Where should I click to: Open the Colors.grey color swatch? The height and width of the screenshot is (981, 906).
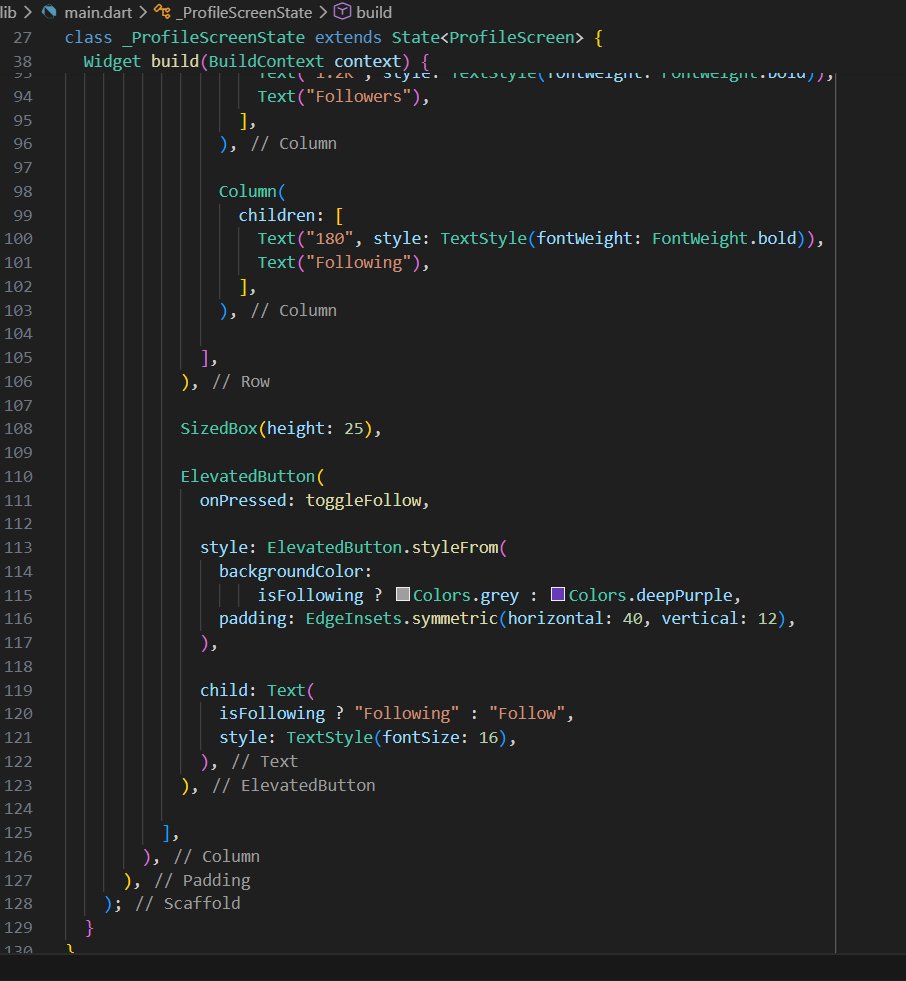coord(403,594)
